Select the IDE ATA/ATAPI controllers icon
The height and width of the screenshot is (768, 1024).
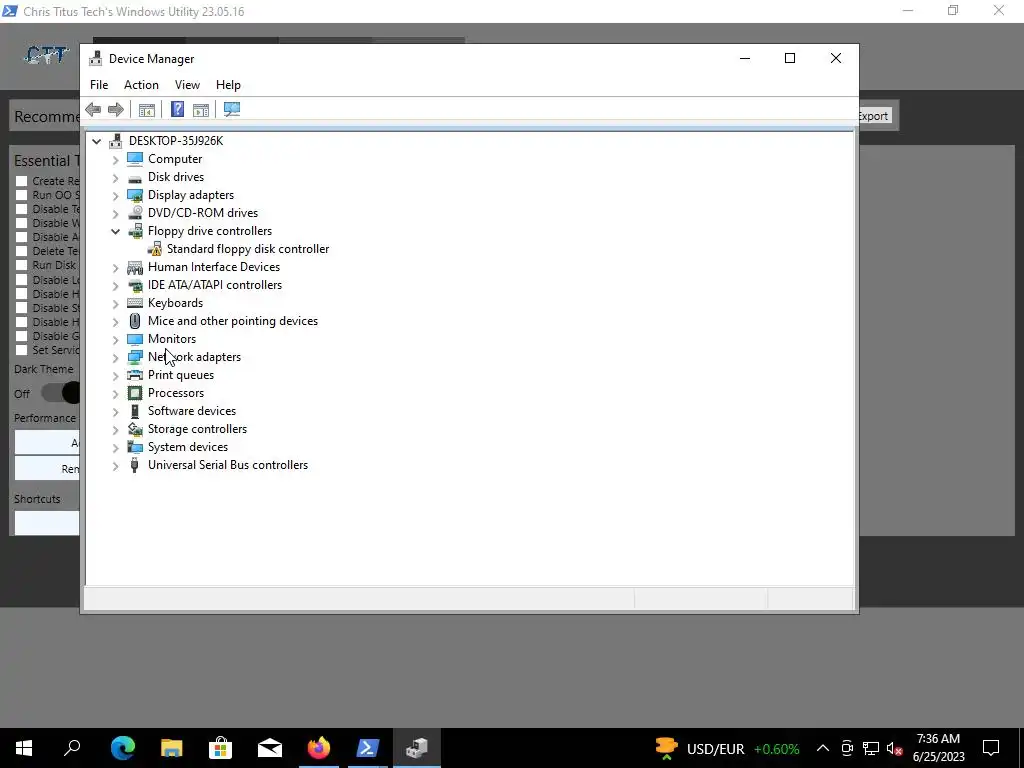[135, 285]
